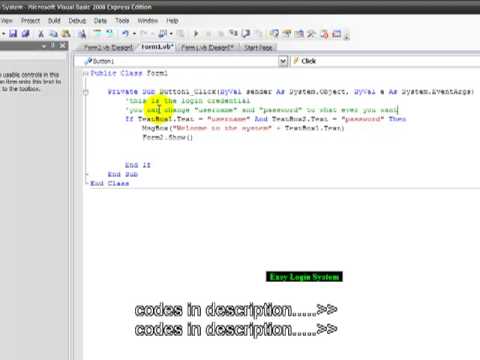The image size is (480, 360).
Task: Open the Debug menu
Action: (77, 21)
